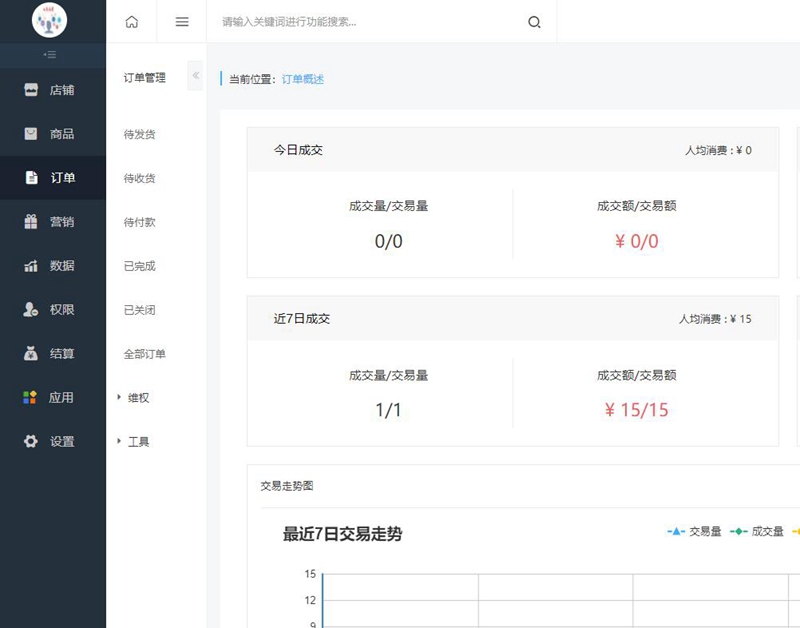The image size is (800, 628).
Task: Expand the 维权 submenu group
Action: point(132,398)
